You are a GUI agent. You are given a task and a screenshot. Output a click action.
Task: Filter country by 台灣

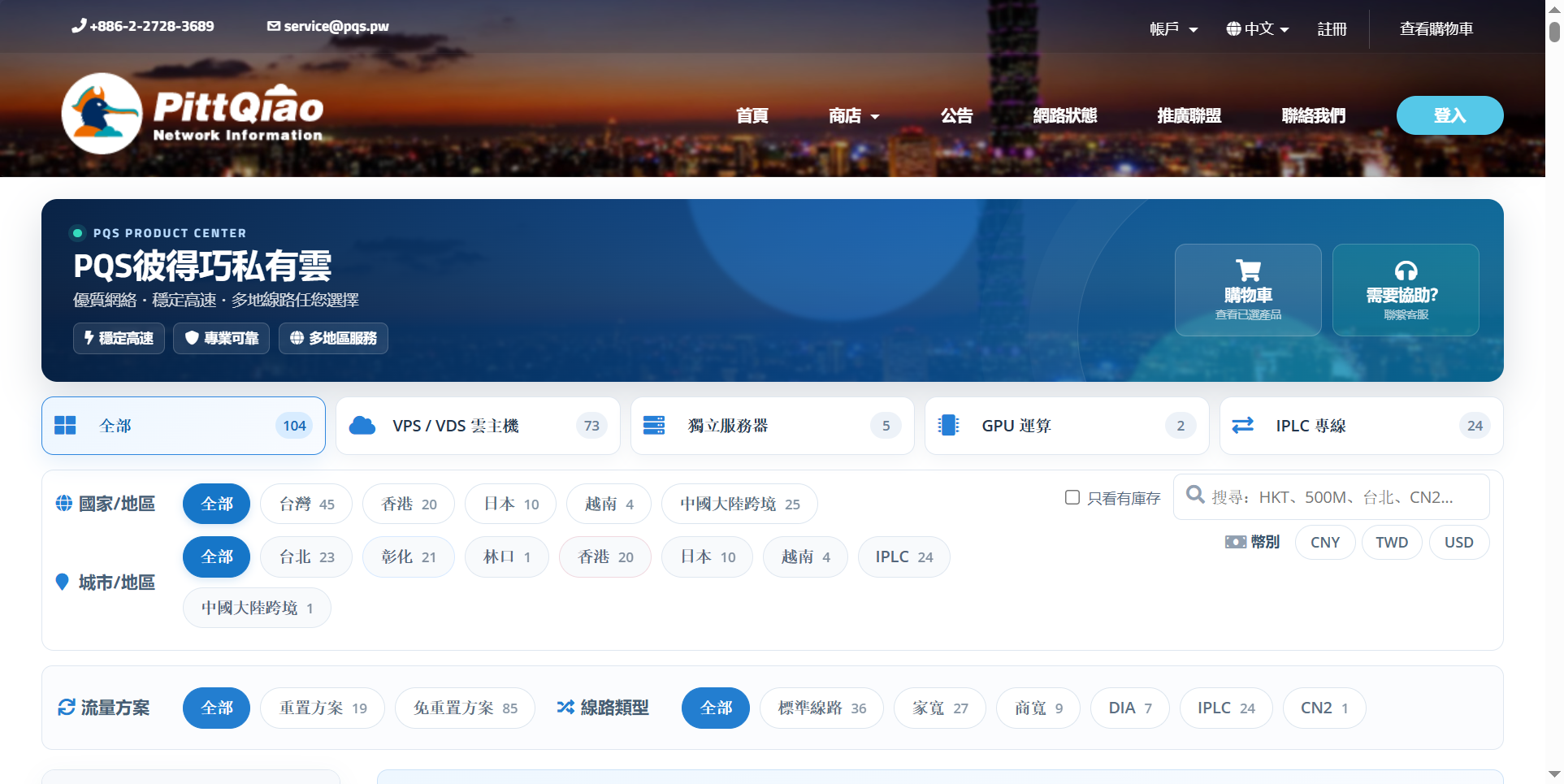pyautogui.click(x=306, y=504)
